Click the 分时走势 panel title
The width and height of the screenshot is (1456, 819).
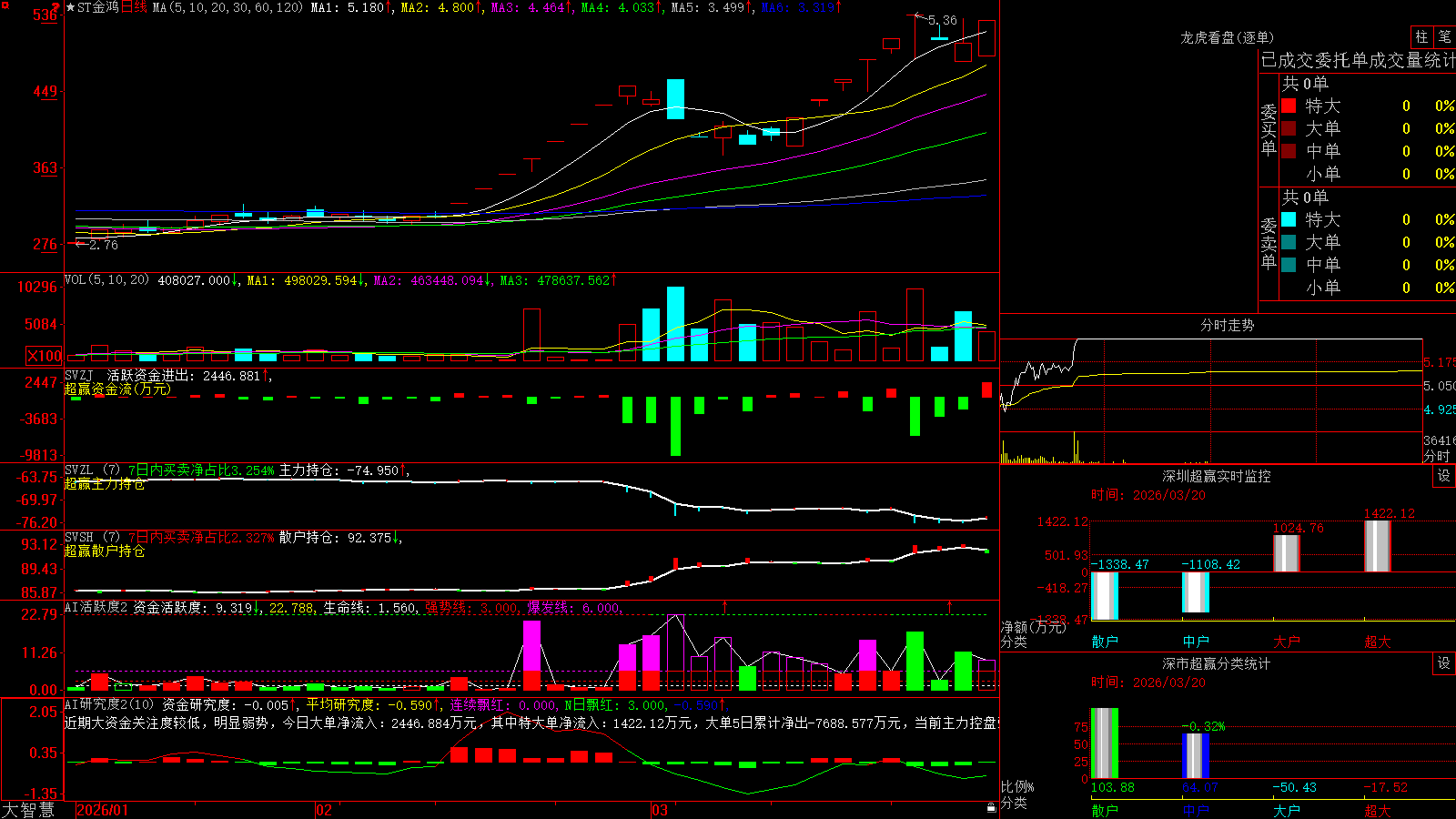pyautogui.click(x=1227, y=325)
